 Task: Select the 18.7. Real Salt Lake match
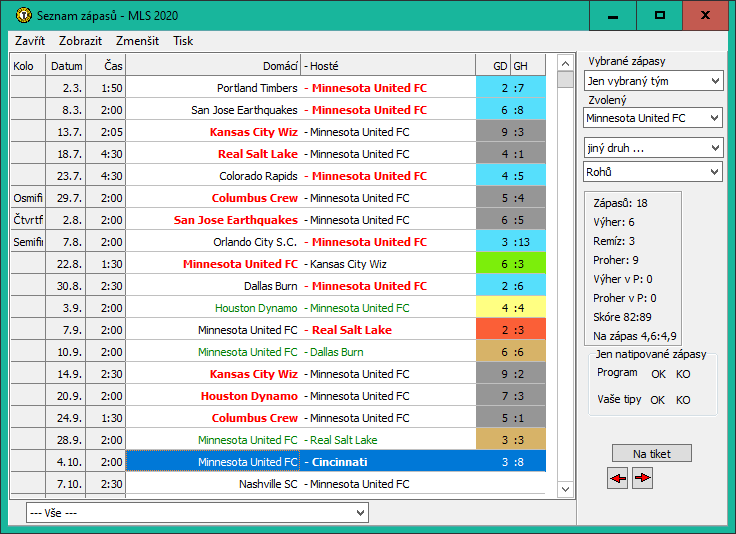(278, 154)
